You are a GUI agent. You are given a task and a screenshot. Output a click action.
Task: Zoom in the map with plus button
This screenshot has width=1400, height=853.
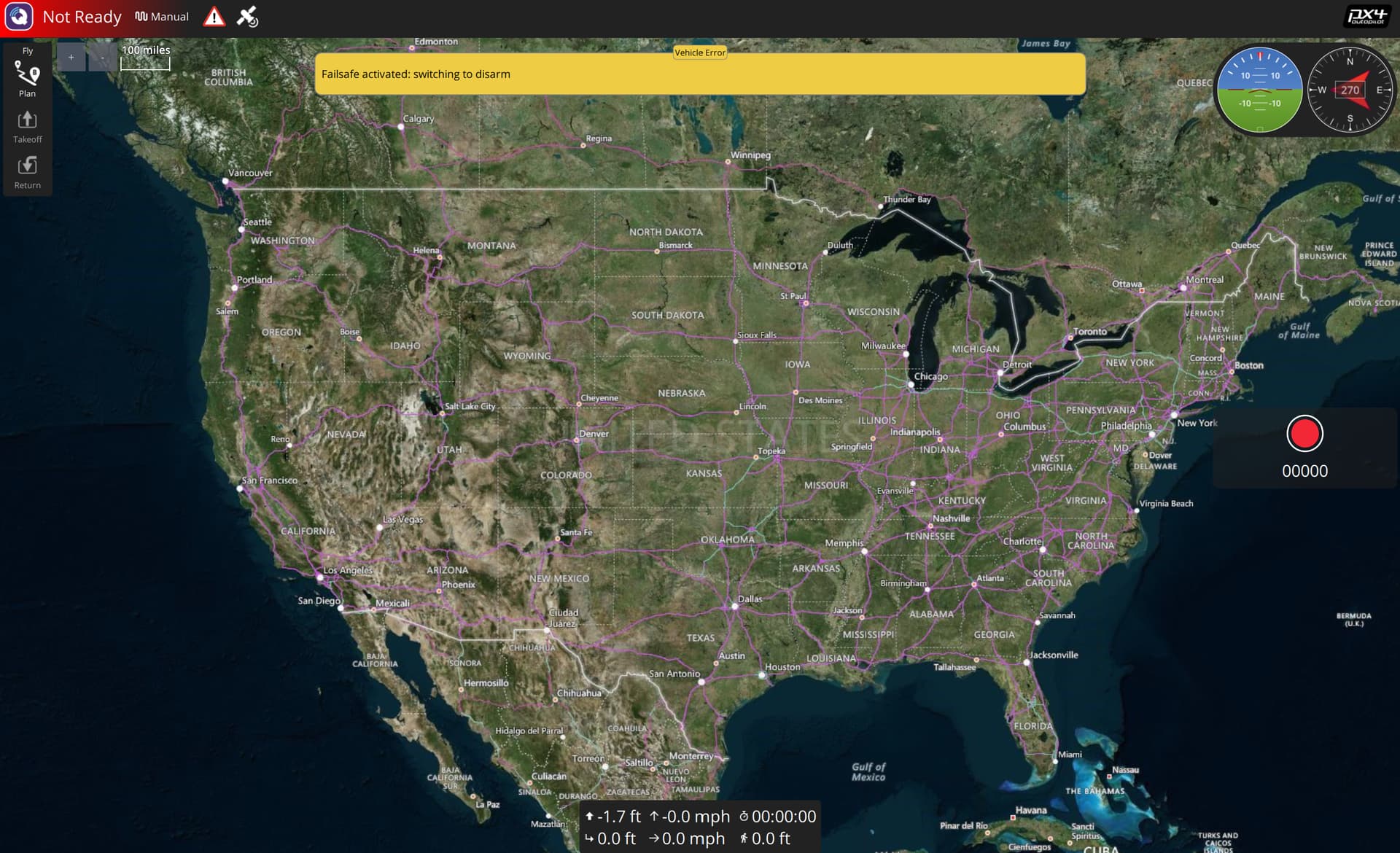(x=71, y=57)
